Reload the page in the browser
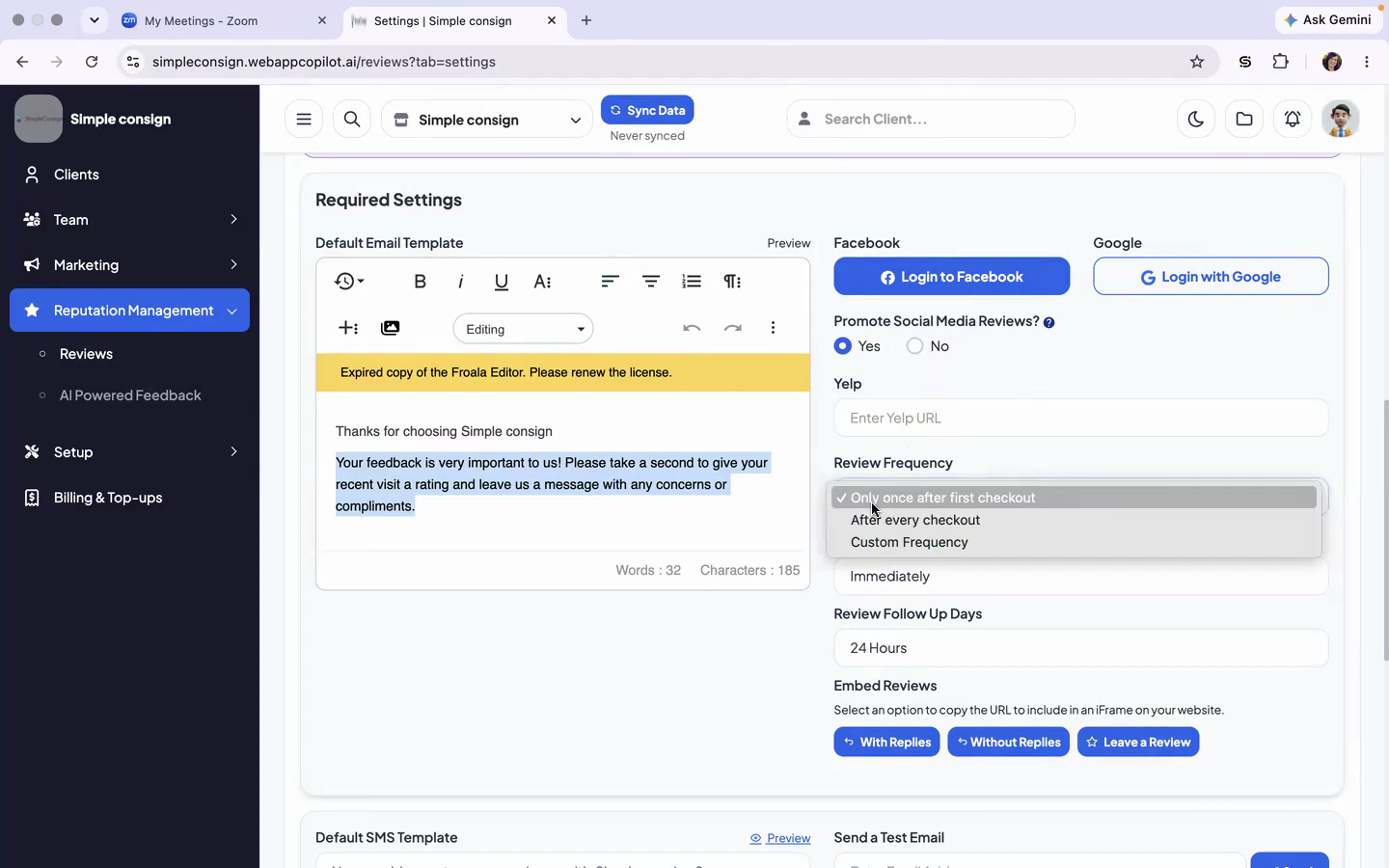The height and width of the screenshot is (868, 1389). (x=92, y=62)
